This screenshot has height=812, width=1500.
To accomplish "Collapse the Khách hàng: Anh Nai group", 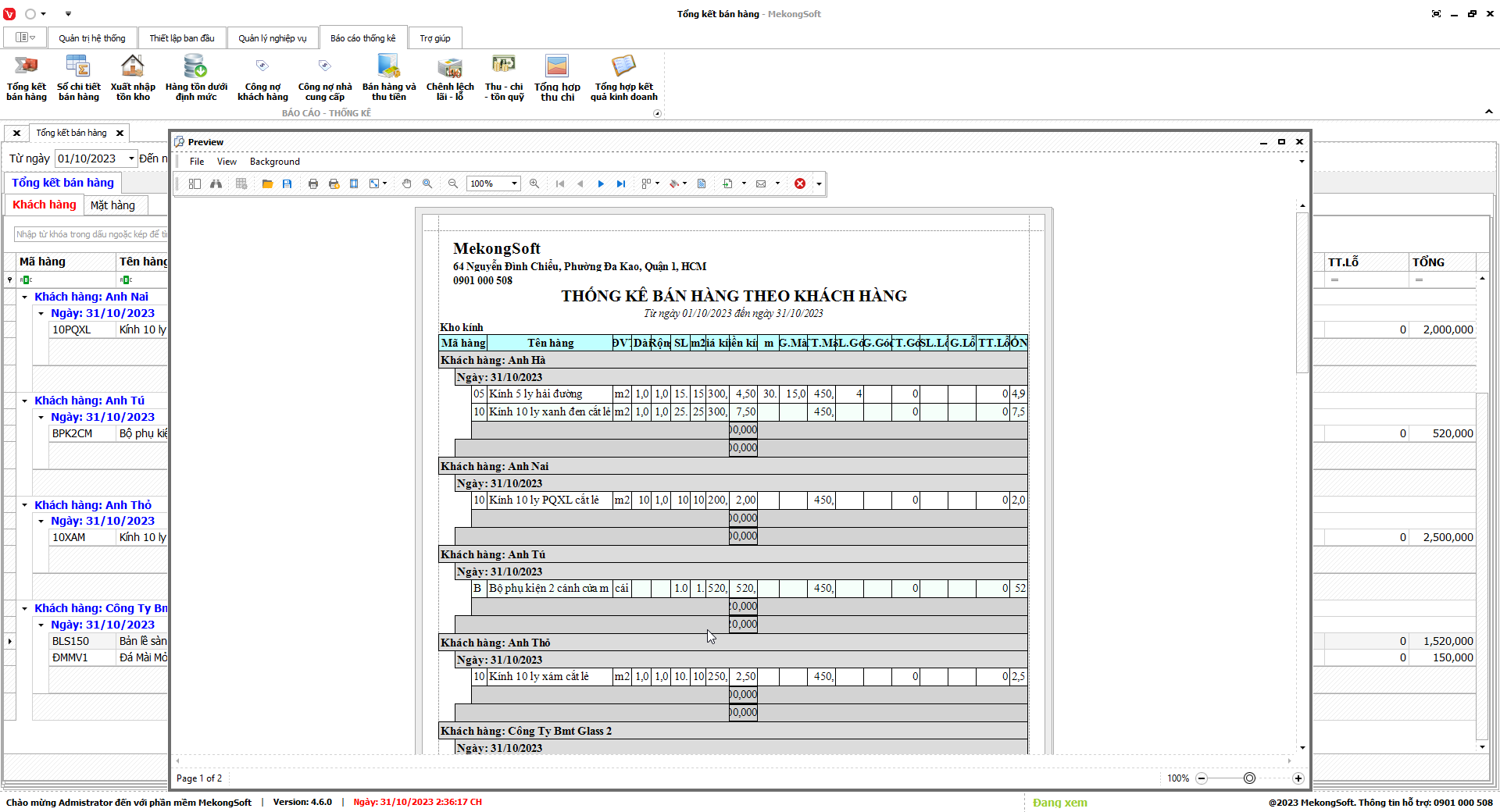I will coord(25,297).
